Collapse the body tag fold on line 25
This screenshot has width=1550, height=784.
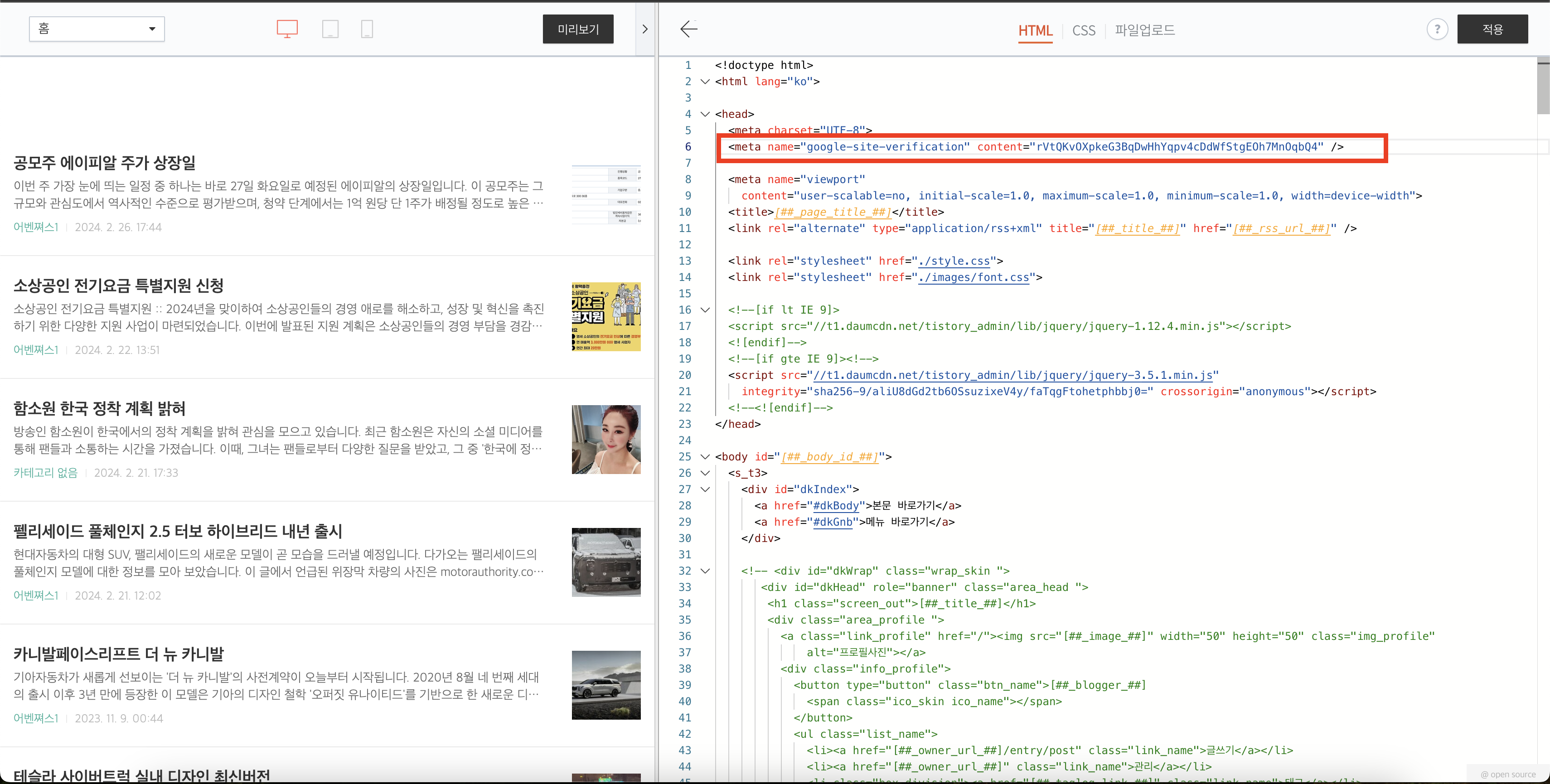tap(705, 457)
